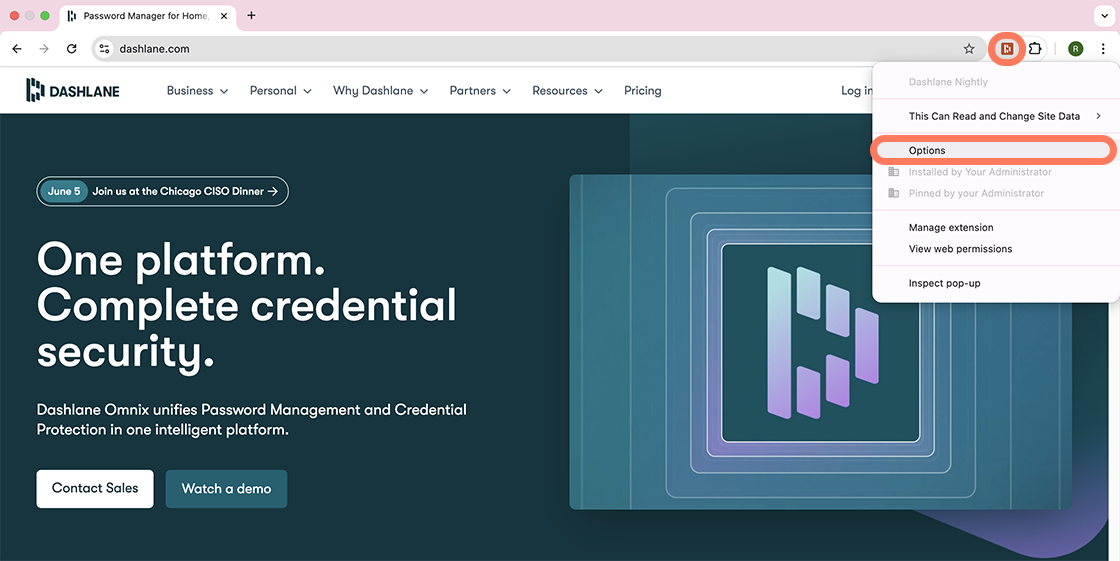
Task: Open Chrome's three-dot menu
Action: pos(1103,49)
